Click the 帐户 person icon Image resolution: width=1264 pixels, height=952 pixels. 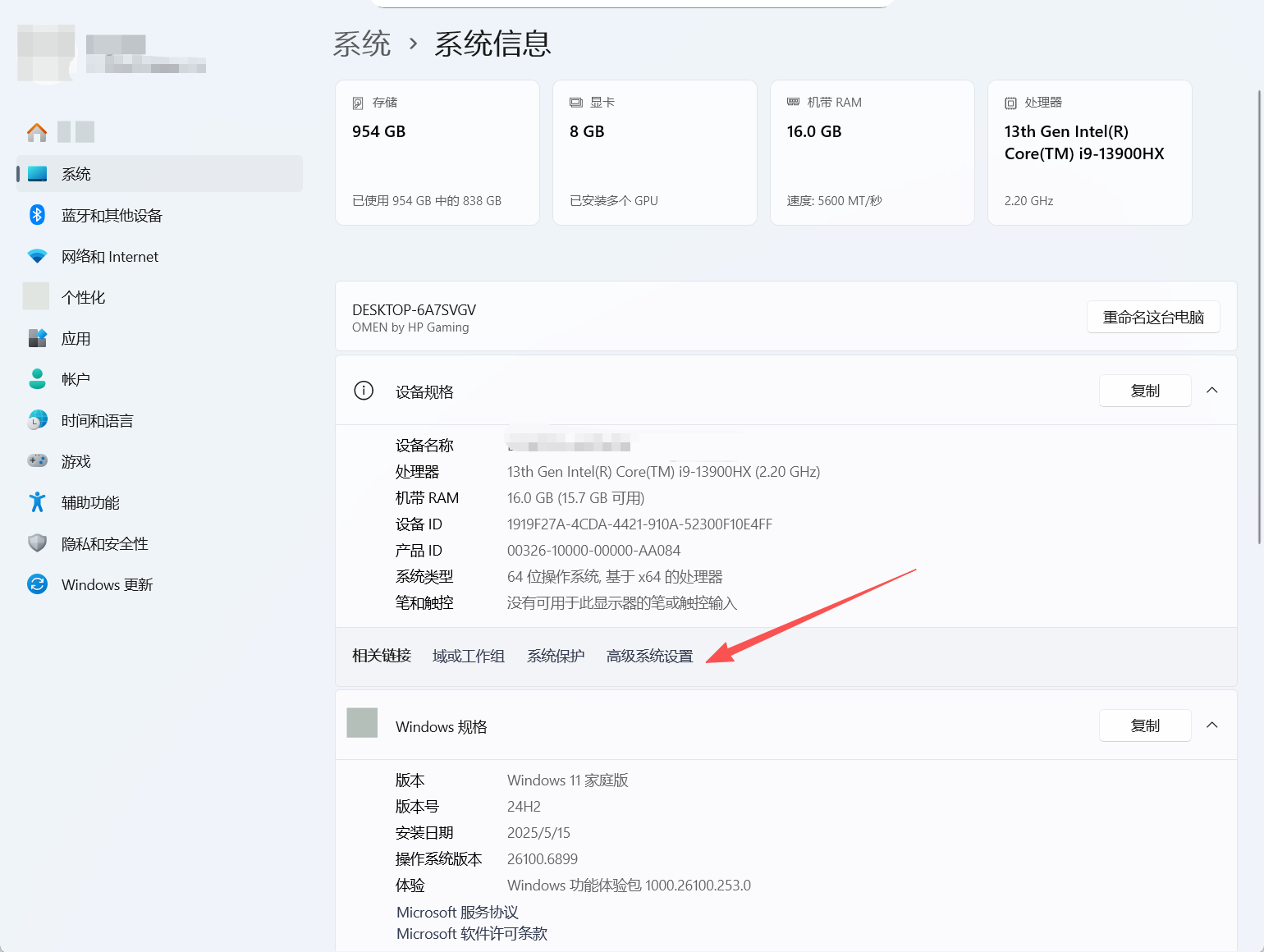pyautogui.click(x=37, y=379)
